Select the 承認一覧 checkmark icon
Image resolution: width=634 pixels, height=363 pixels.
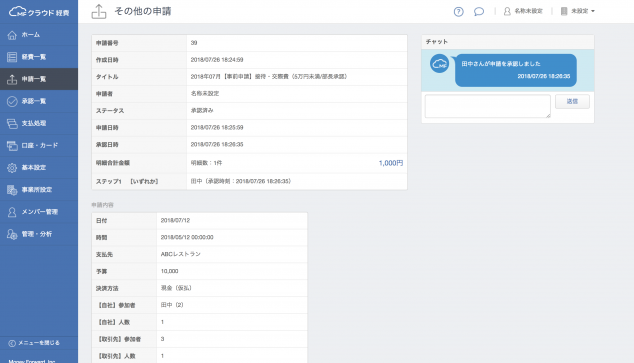(12, 101)
